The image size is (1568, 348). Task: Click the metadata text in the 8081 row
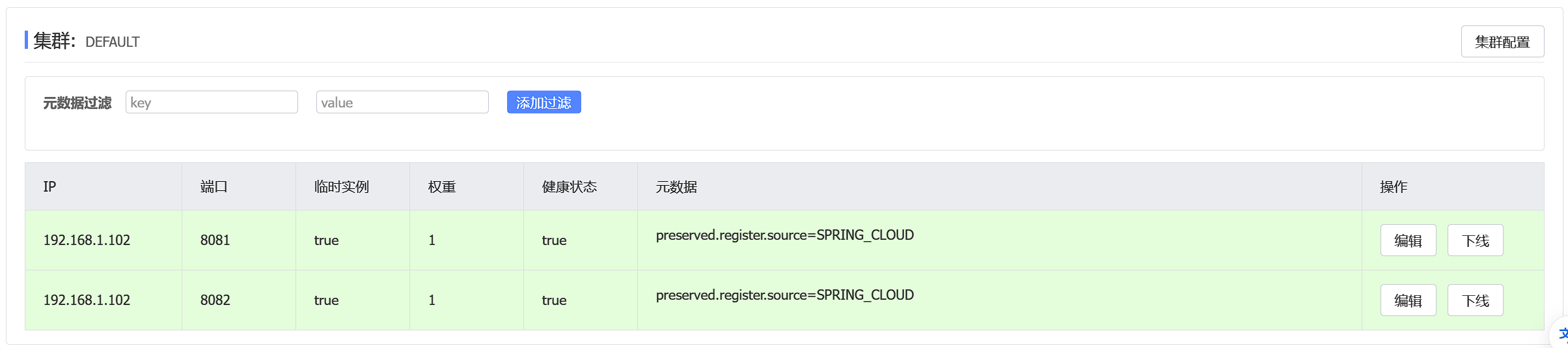coord(784,235)
